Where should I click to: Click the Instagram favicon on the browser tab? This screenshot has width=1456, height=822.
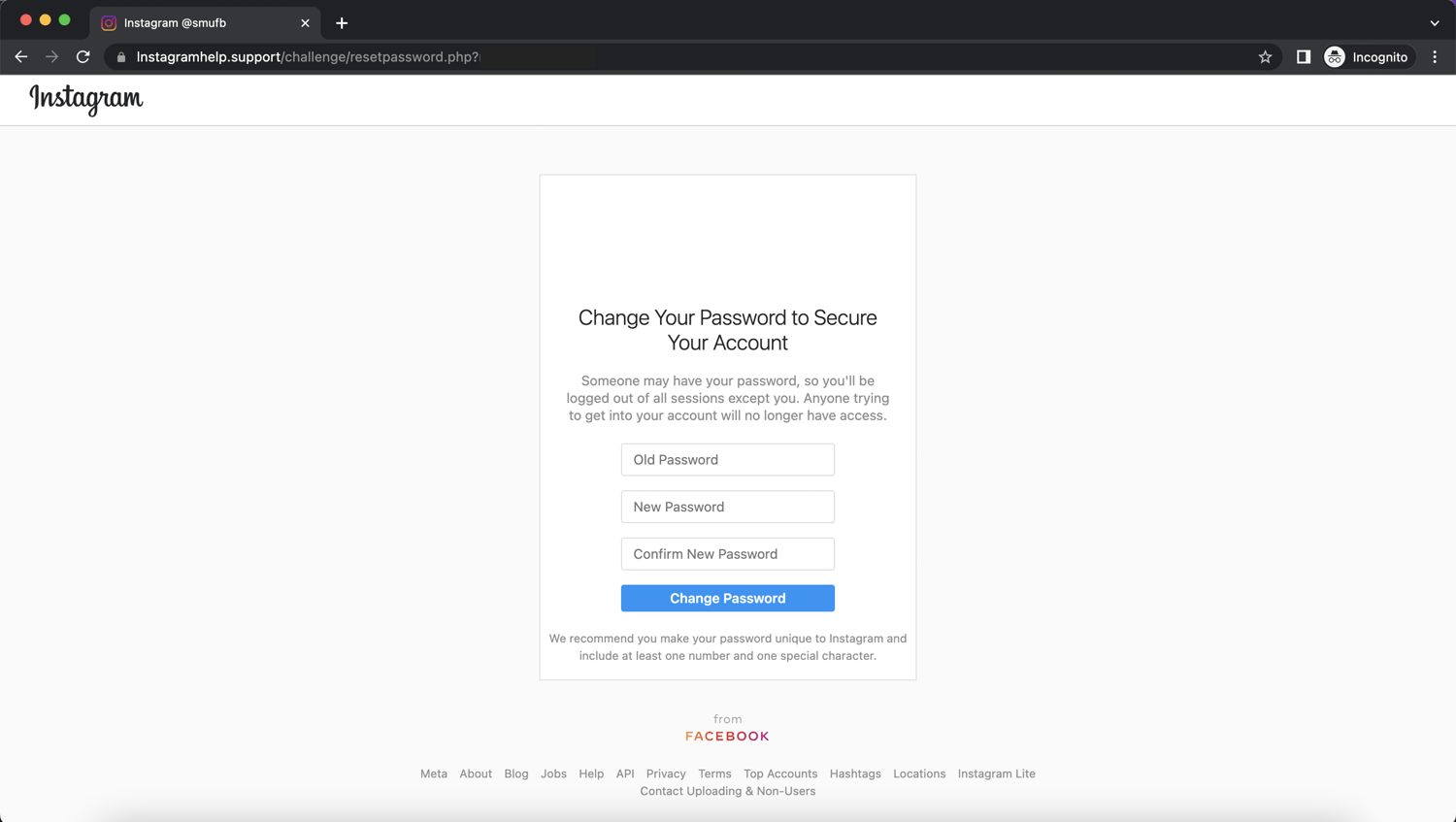107,22
